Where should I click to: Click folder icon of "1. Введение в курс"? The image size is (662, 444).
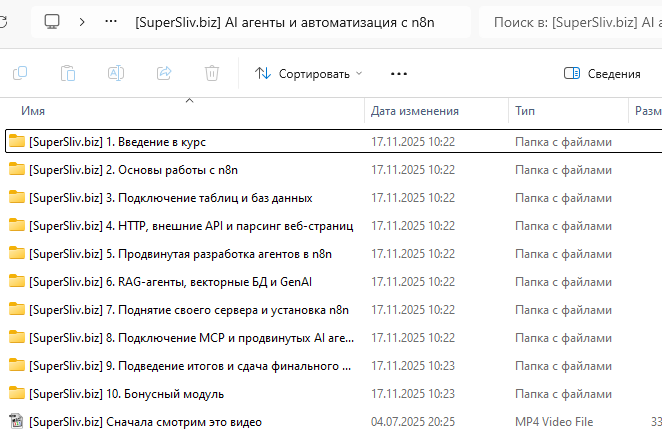pos(17,141)
